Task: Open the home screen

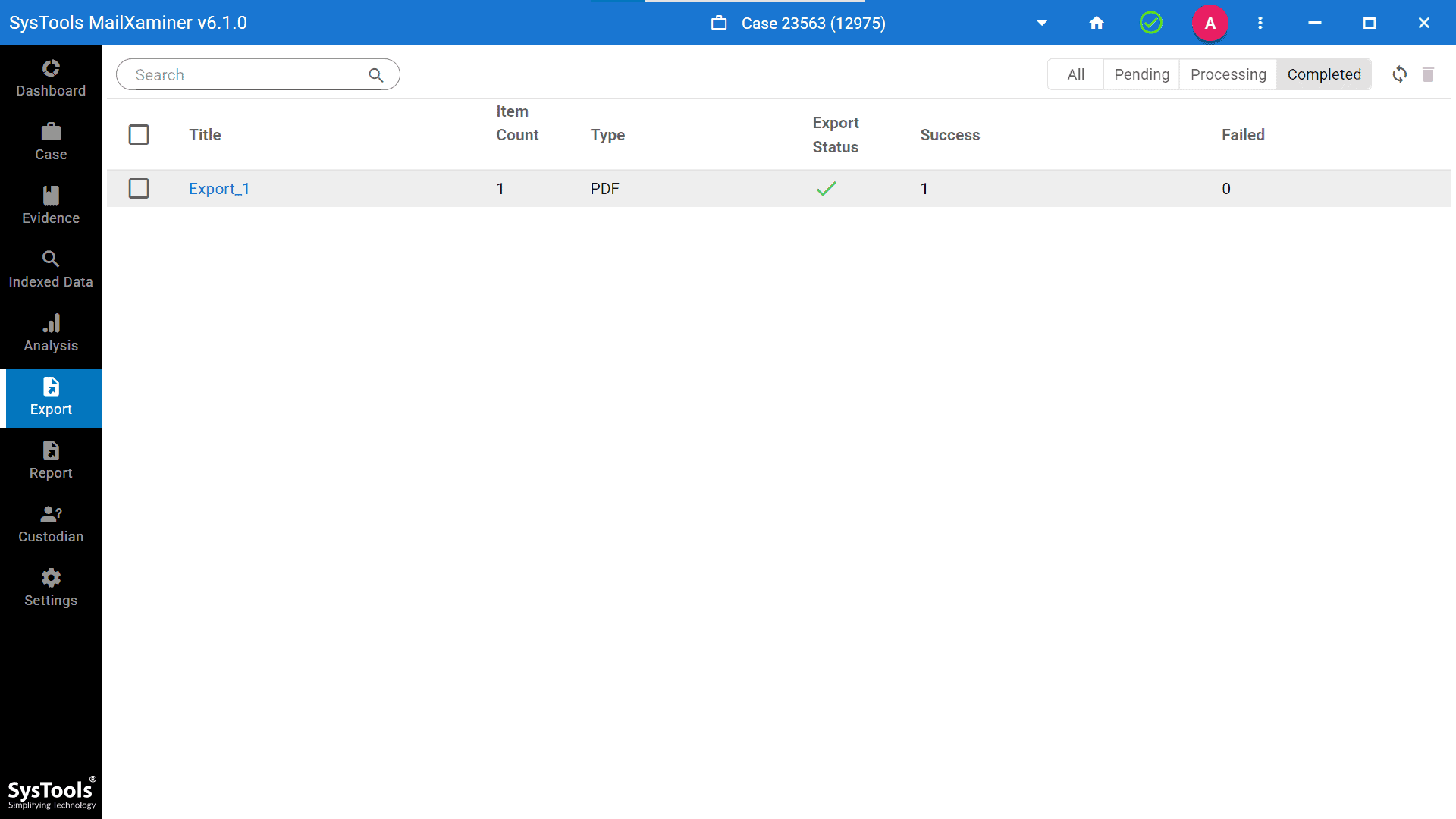Action: tap(1096, 23)
